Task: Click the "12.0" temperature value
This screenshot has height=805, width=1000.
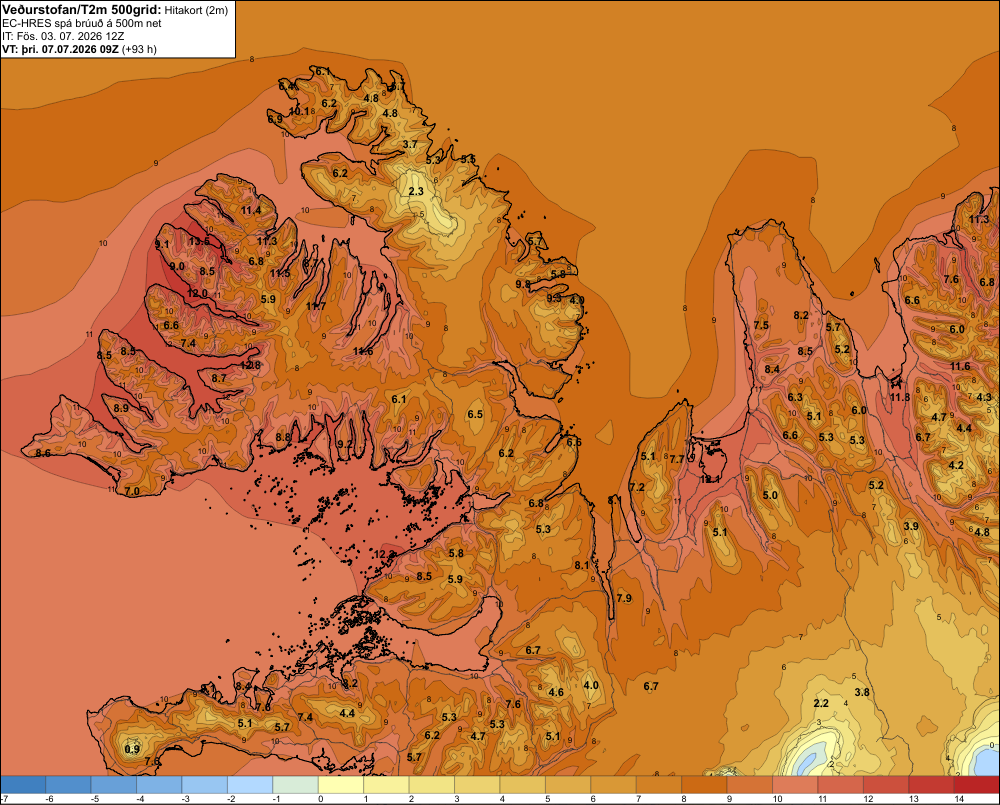Action: click(197, 293)
